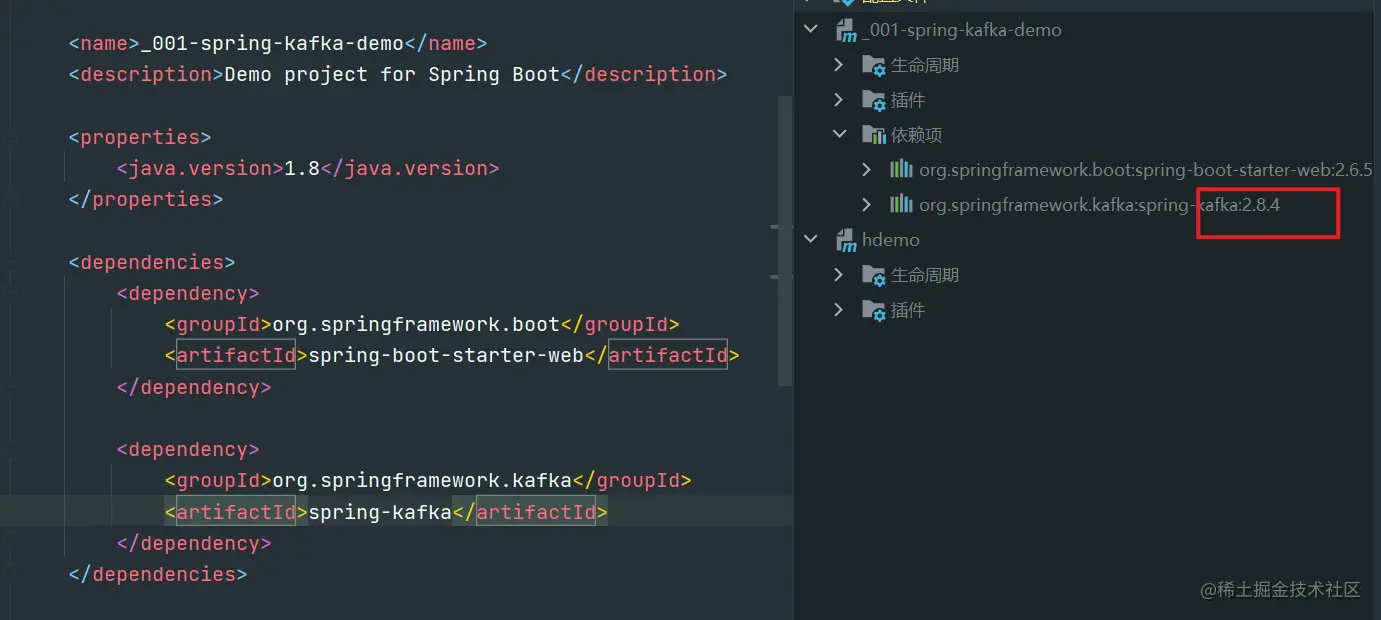Click the spring-boot-starter-web artifactId value in editor
1381x620 pixels.
click(446, 355)
